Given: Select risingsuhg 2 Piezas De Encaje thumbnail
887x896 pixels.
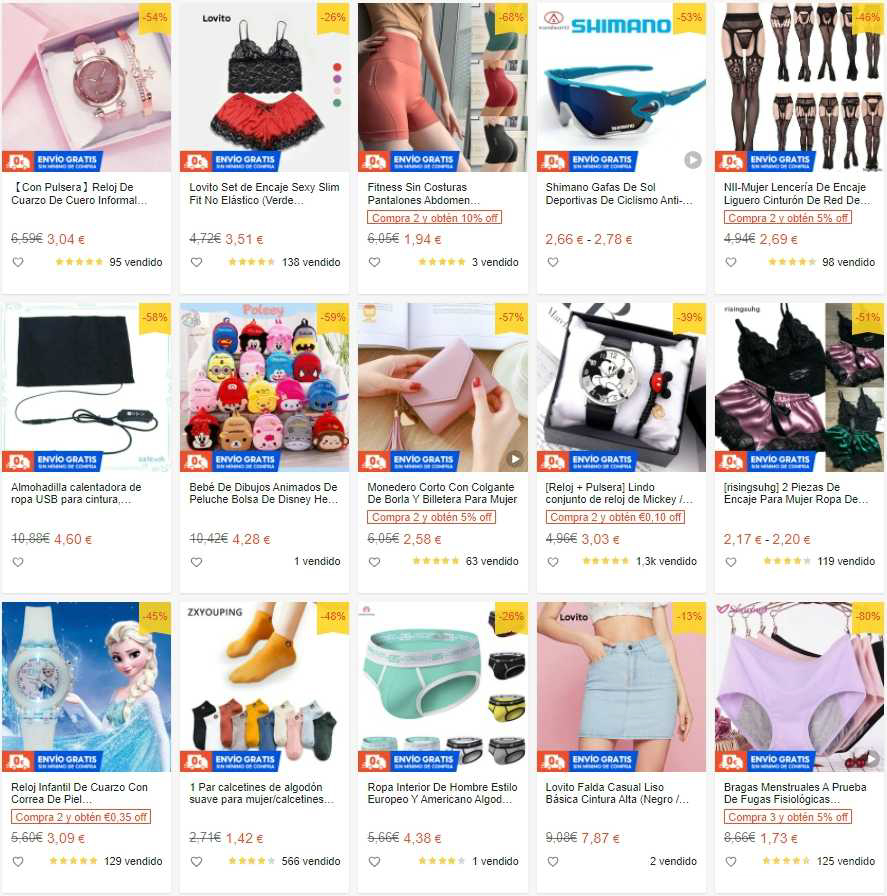Looking at the screenshot, I should [x=799, y=387].
